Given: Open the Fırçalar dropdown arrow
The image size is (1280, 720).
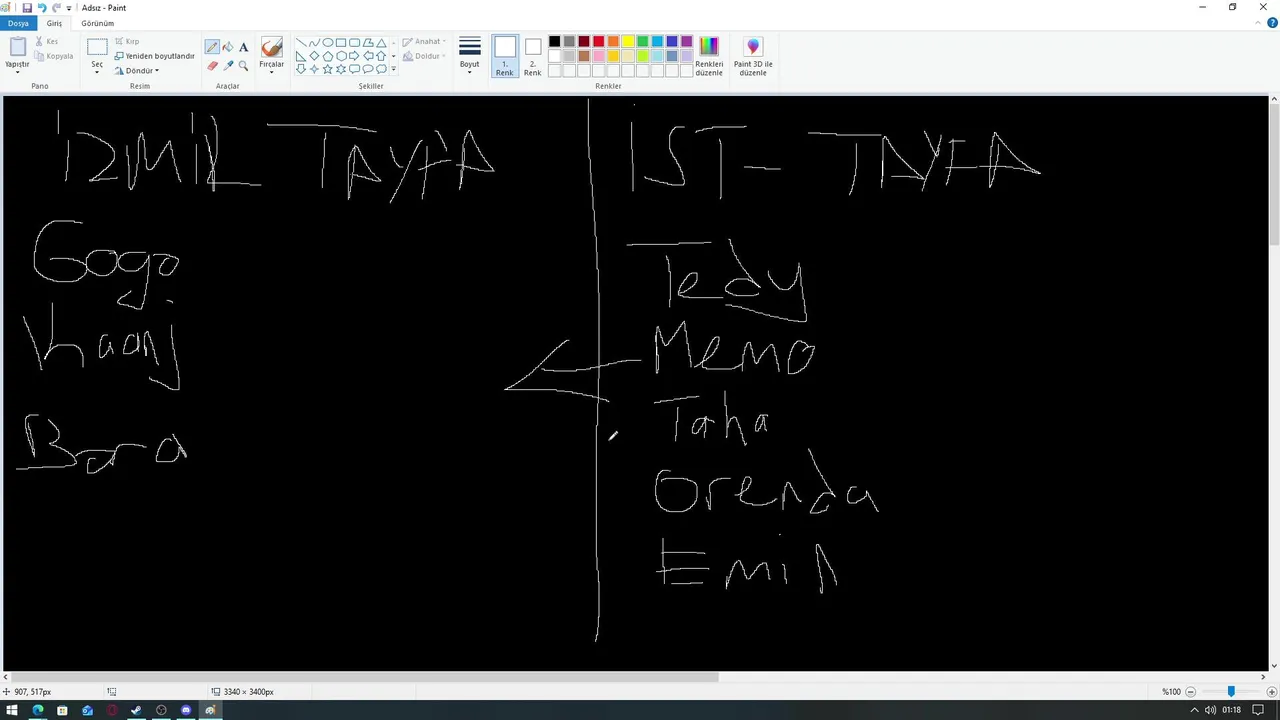Looking at the screenshot, I should coord(272,72).
